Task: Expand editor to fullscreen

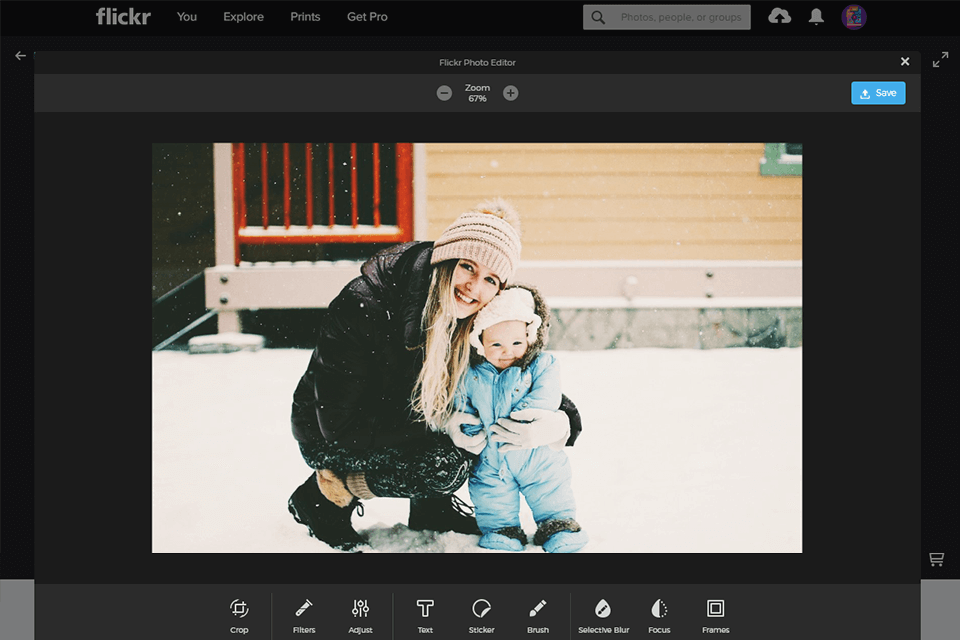Action: (x=941, y=59)
